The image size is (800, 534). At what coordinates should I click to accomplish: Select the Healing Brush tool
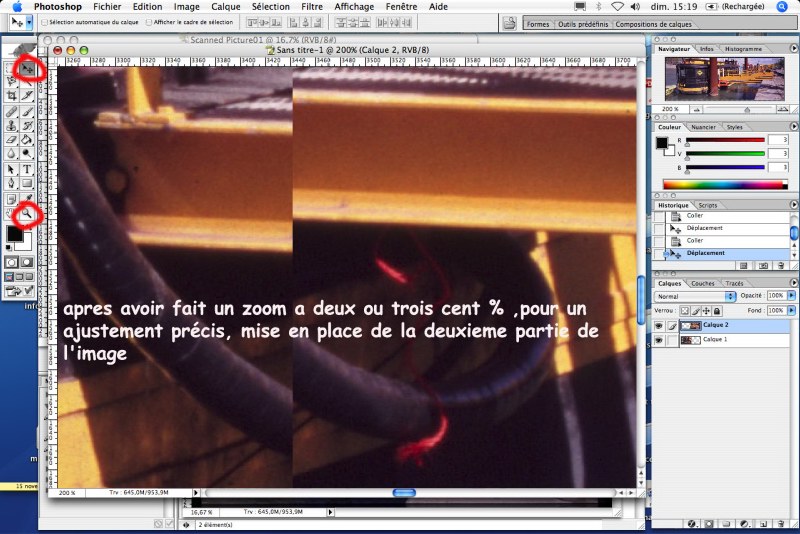(11, 112)
